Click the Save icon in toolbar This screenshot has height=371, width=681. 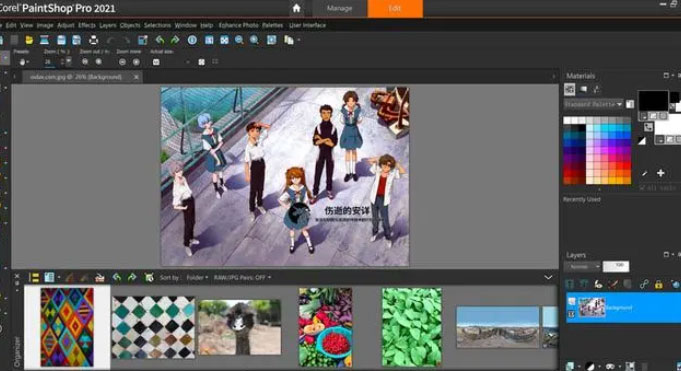pos(61,40)
